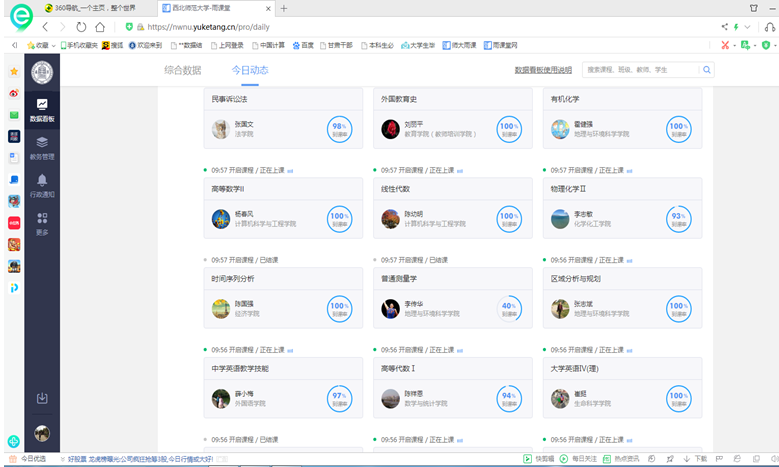Click 普通测量学 40% attendance ring
The height and width of the screenshot is (467, 779).
[509, 308]
